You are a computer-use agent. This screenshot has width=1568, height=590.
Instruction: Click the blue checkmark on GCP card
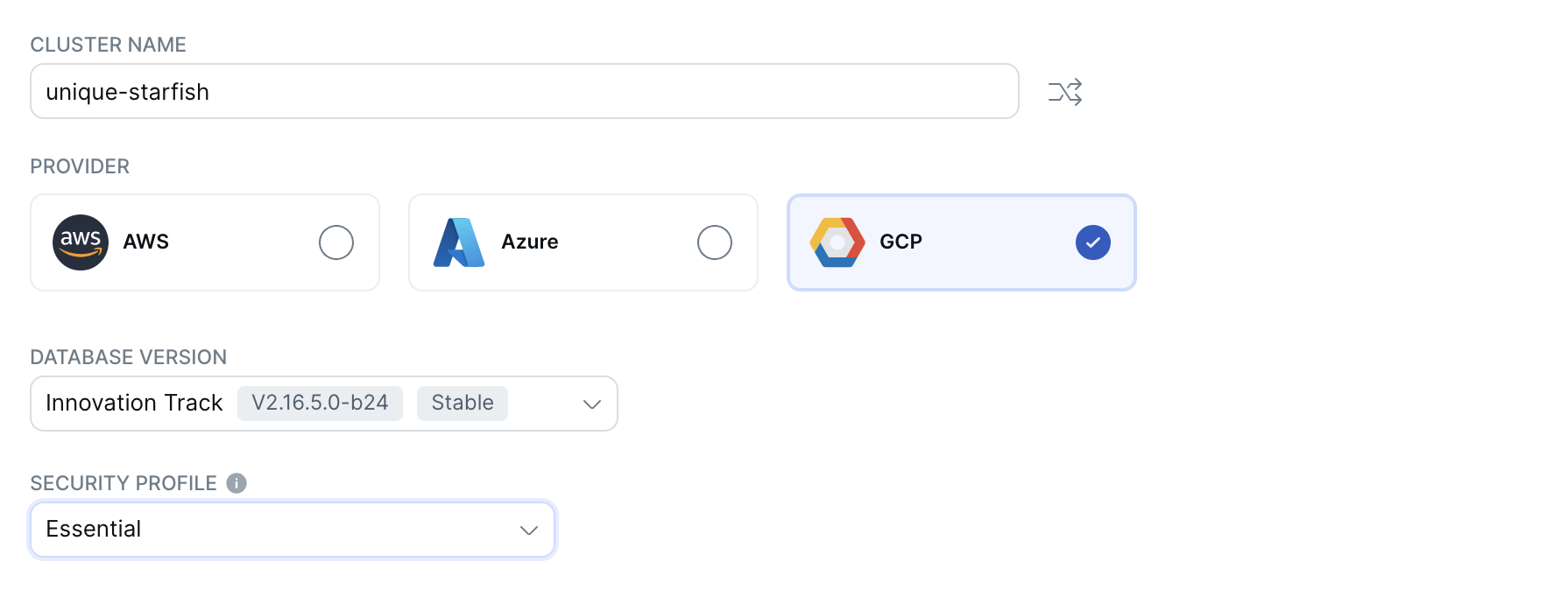(1091, 242)
